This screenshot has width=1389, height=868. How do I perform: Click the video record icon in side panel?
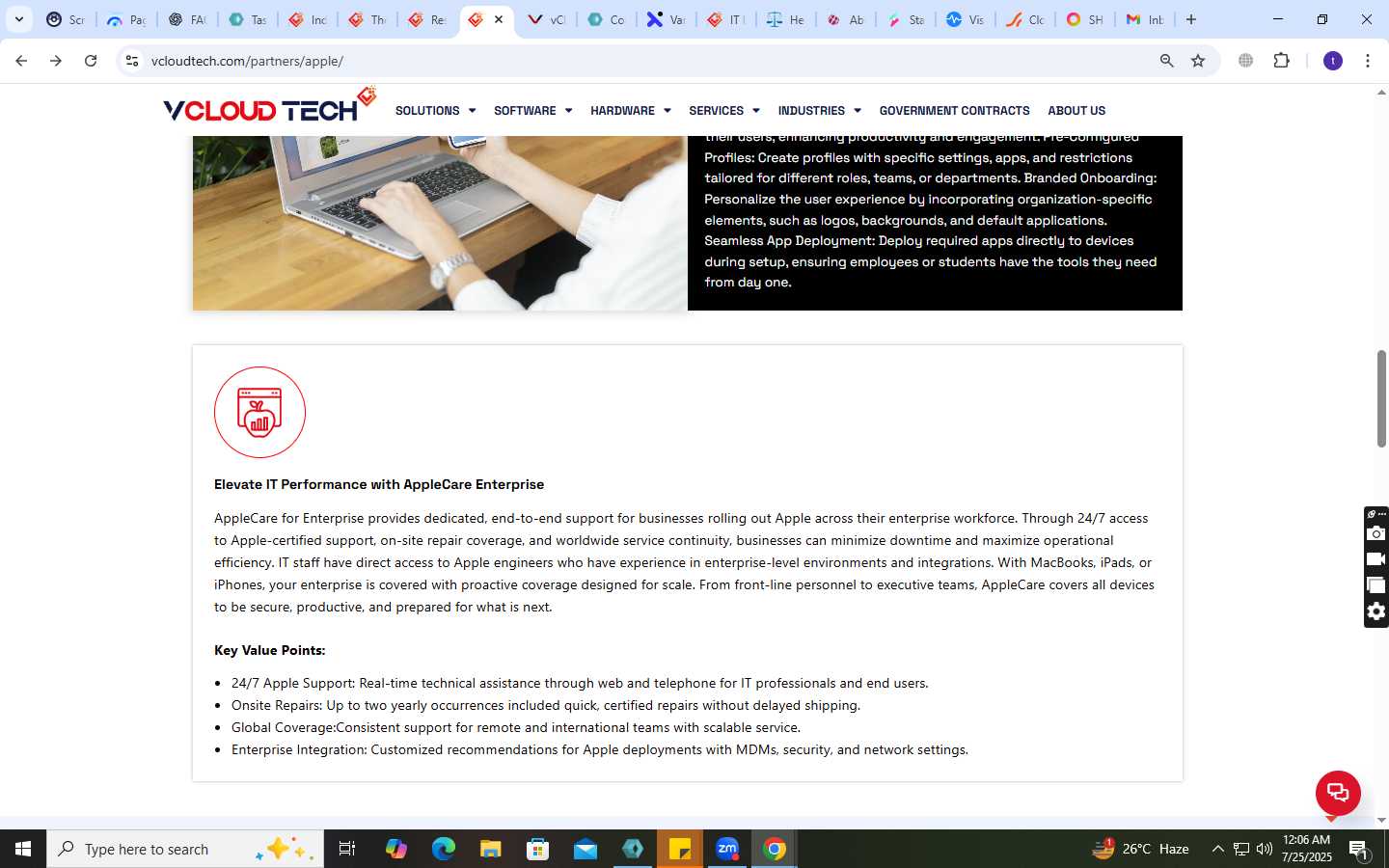point(1376,559)
